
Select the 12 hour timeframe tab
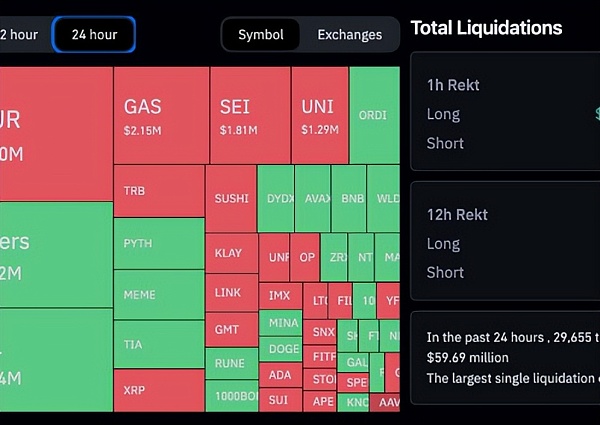click(20, 35)
